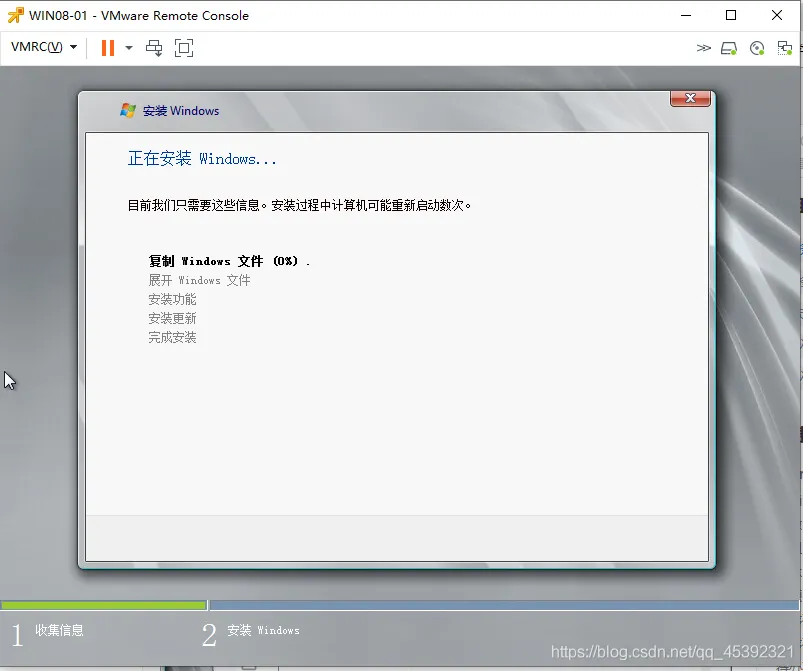Image resolution: width=803 pixels, height=671 pixels.
Task: Click the stage 1 '收集信息' label
Action: 59,630
